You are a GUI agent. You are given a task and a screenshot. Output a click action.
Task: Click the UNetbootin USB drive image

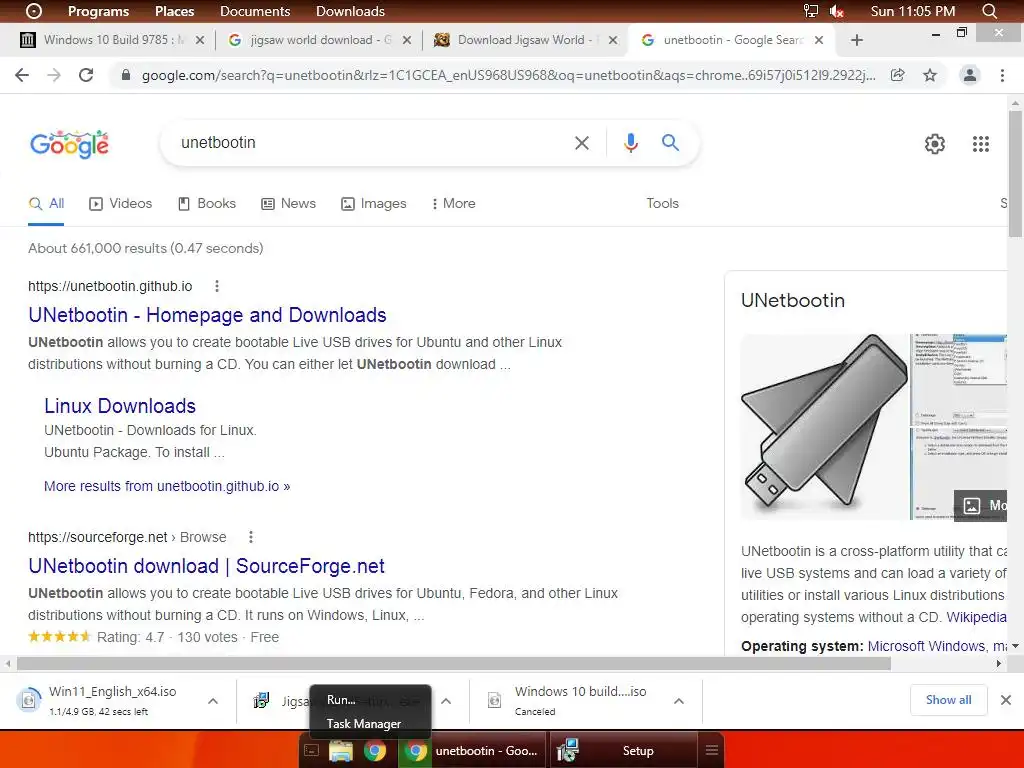tap(824, 427)
